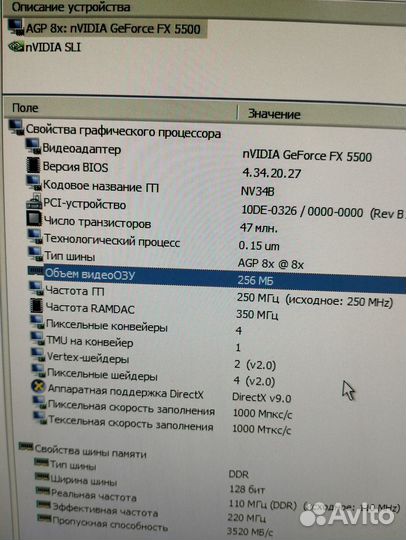406x540 pixels.
Task: Click the process value '0.15 um'
Action: (x=259, y=246)
